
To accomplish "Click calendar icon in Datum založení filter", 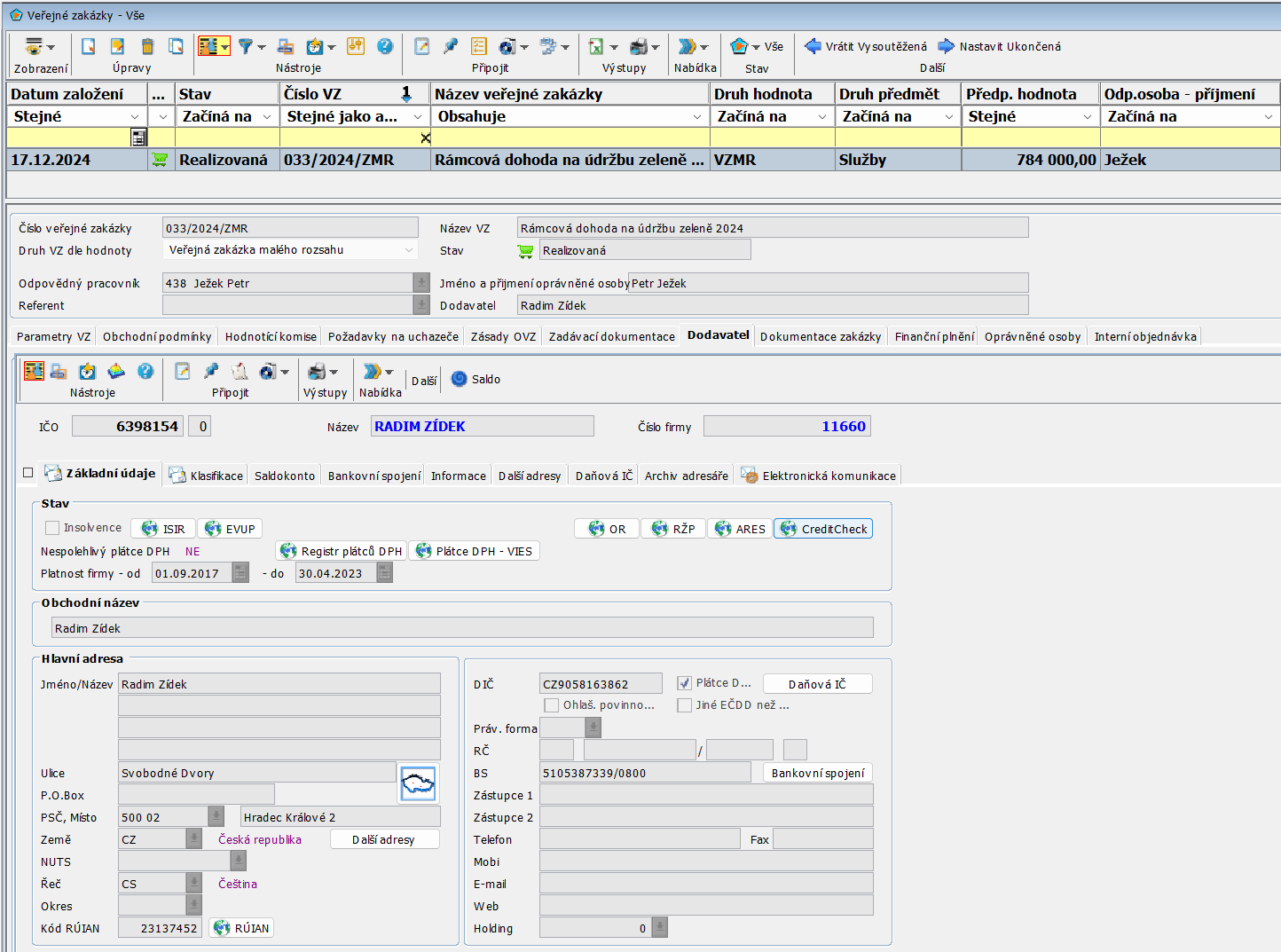I will click(138, 138).
